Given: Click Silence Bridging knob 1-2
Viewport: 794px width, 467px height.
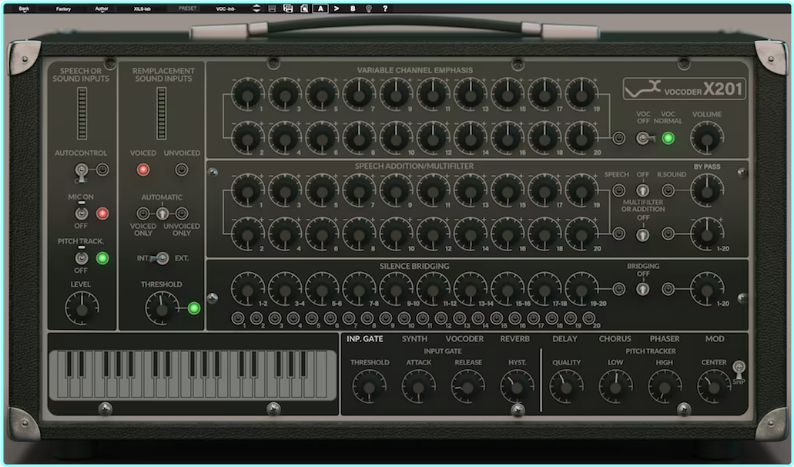Looking at the screenshot, I should pyautogui.click(x=247, y=289).
